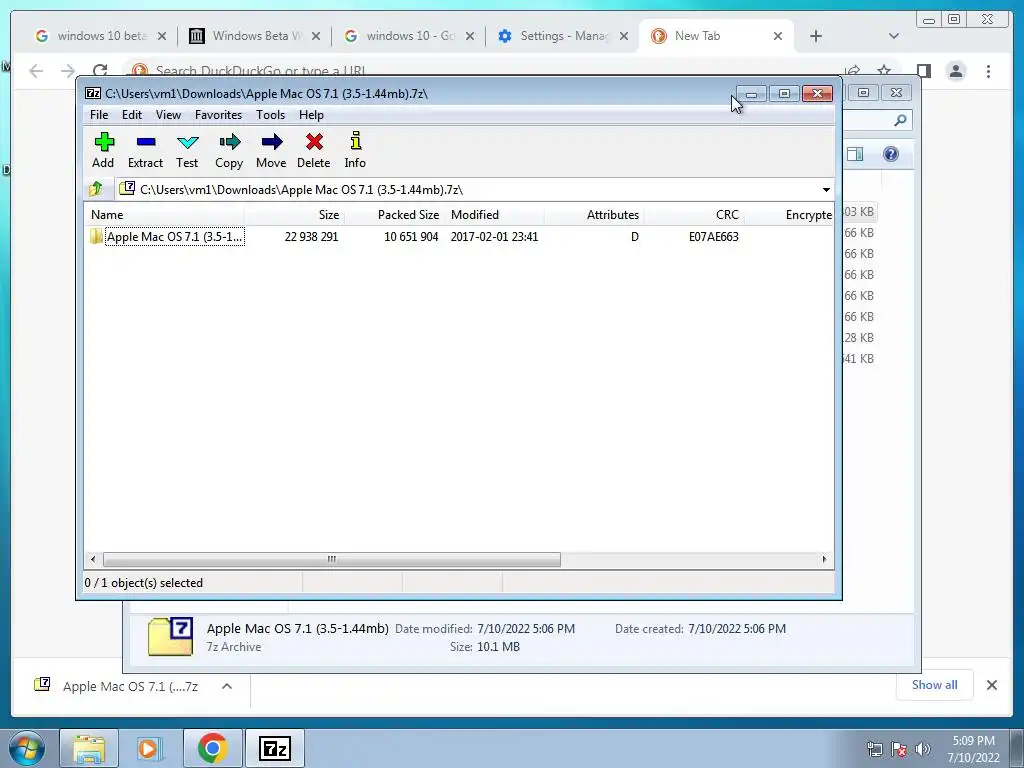The width and height of the screenshot is (1024, 768).
Task: Open the Chrome profile avatar
Action: pyautogui.click(x=956, y=71)
